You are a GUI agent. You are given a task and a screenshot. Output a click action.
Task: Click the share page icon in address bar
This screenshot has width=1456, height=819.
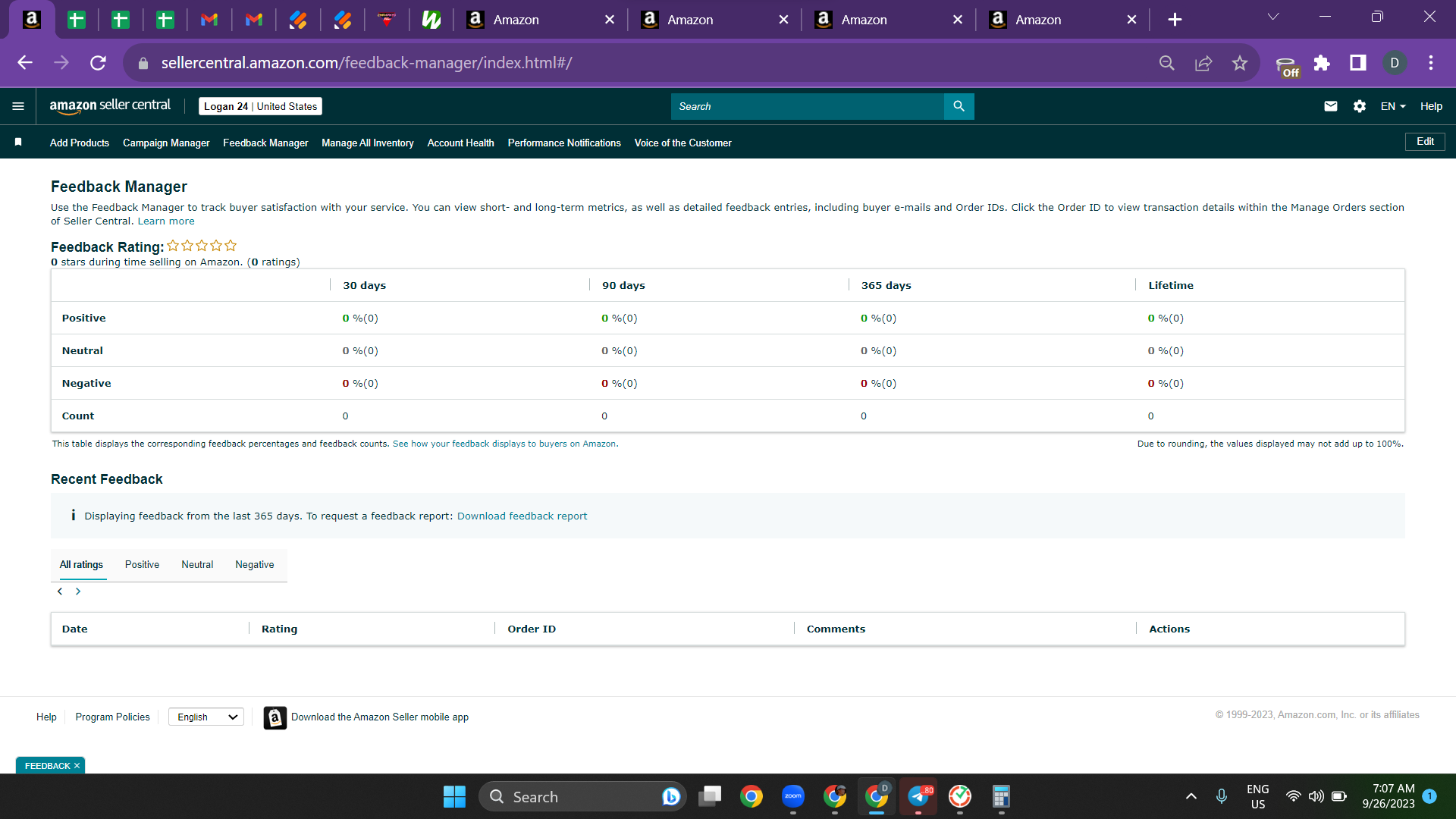[x=1203, y=63]
